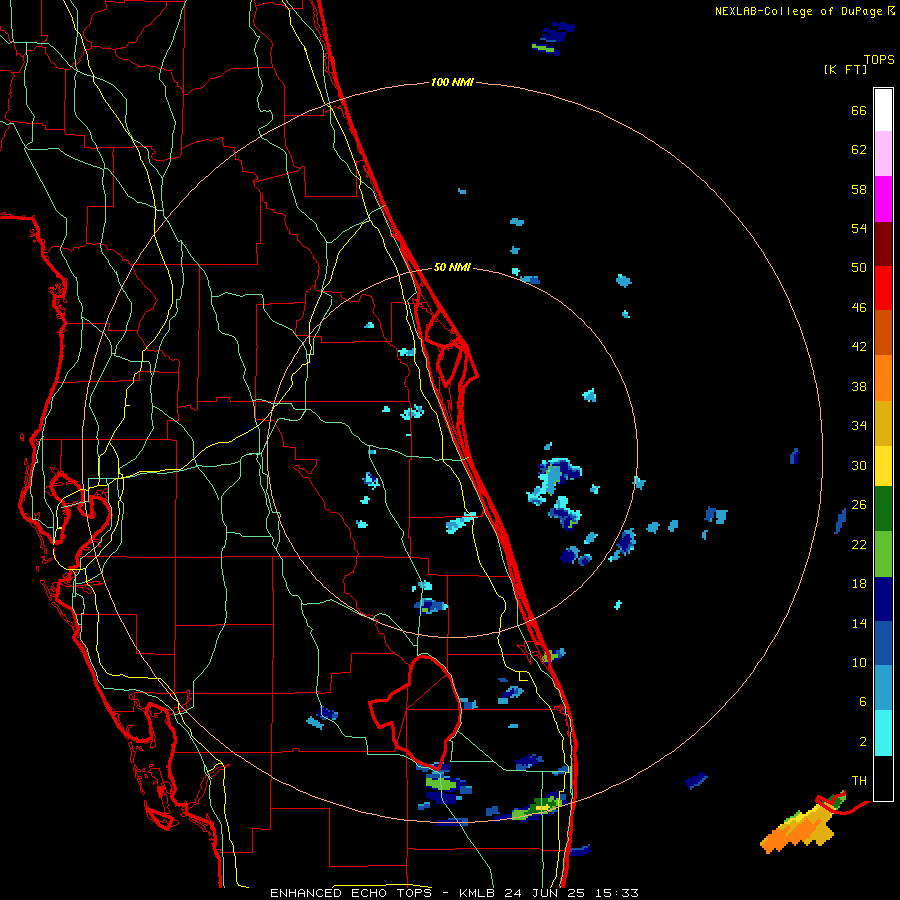
Task: Click the '54' legend value
Action: click(x=859, y=228)
